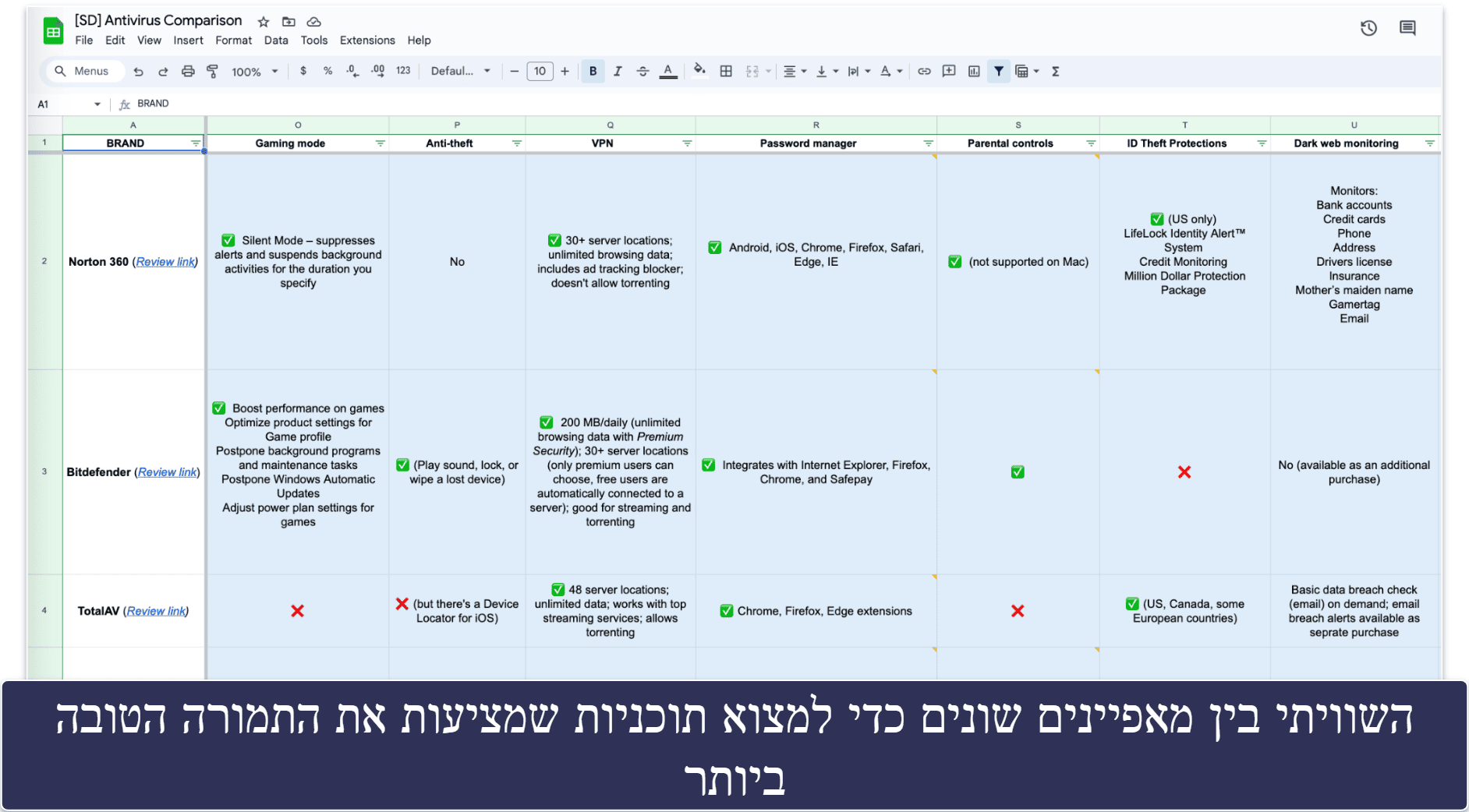Increase decimal places

coord(377,71)
